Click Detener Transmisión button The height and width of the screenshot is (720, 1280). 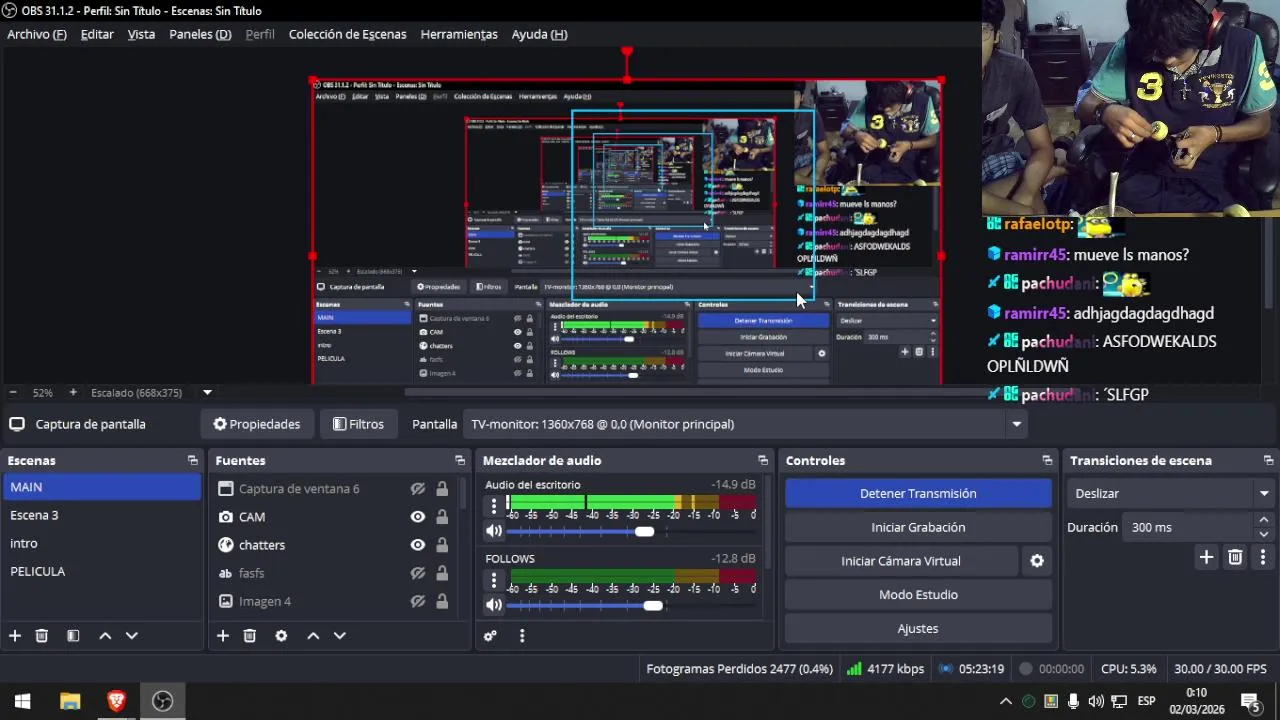tap(918, 493)
